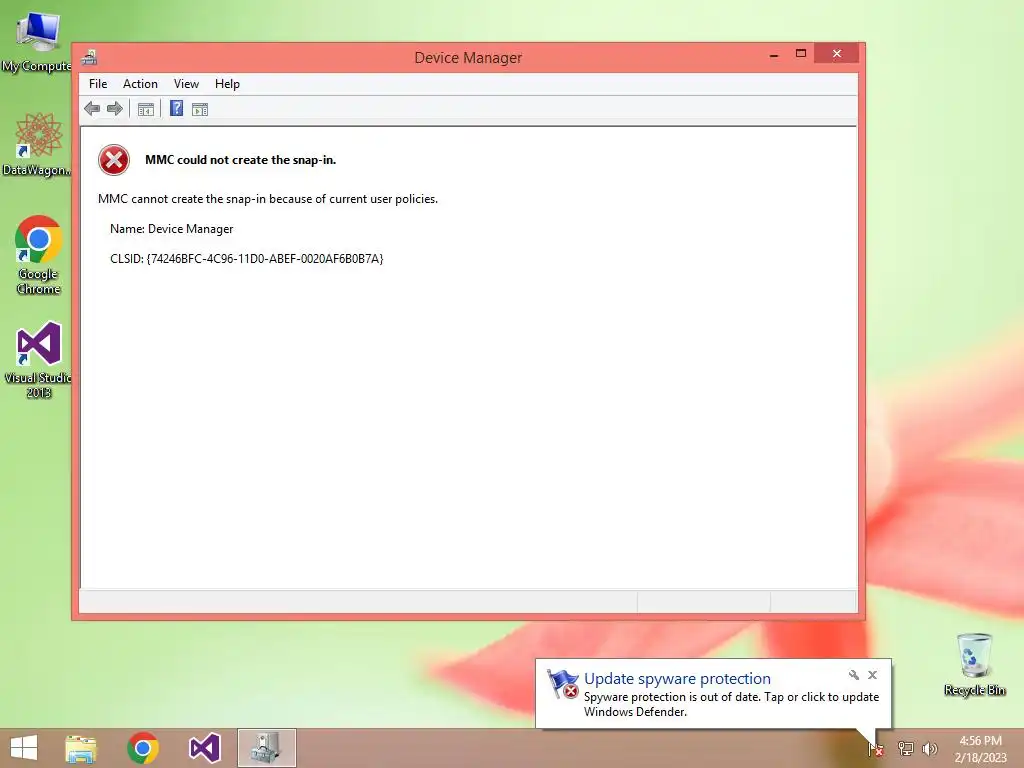Click the 'Spyware protection is out of date' message
This screenshot has height=768, width=1024.
pyautogui.click(x=731, y=704)
